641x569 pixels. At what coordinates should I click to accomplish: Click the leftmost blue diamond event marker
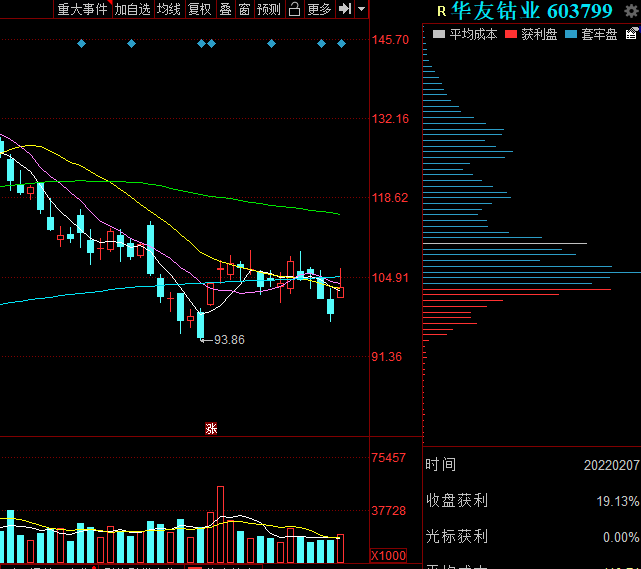click(81, 43)
